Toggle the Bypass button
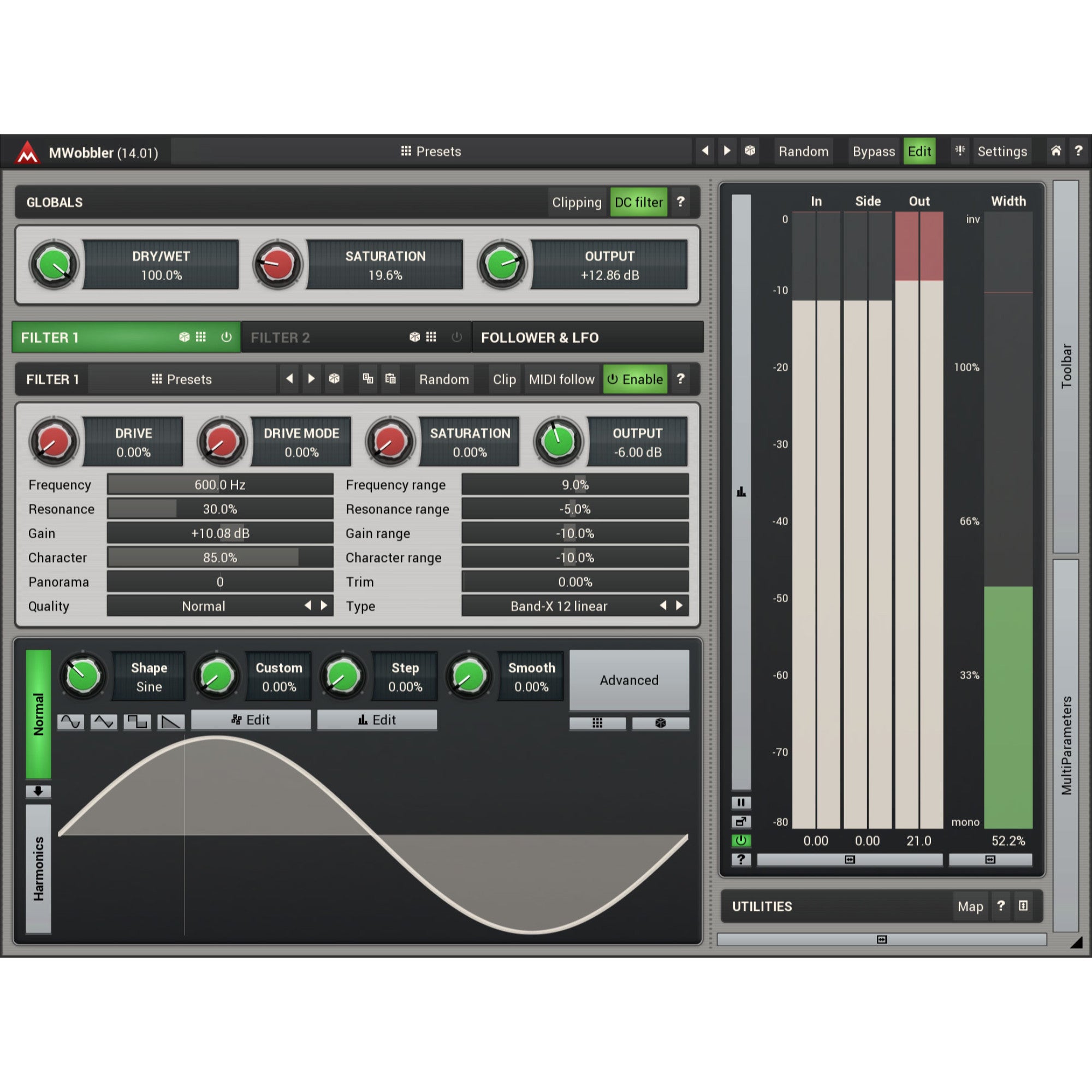 873,151
